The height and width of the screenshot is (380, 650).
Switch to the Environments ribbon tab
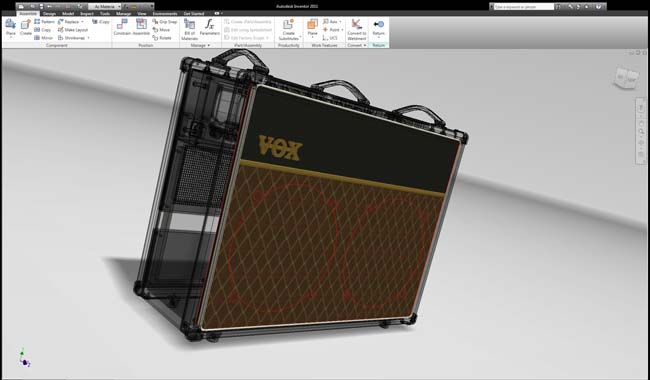coord(165,14)
